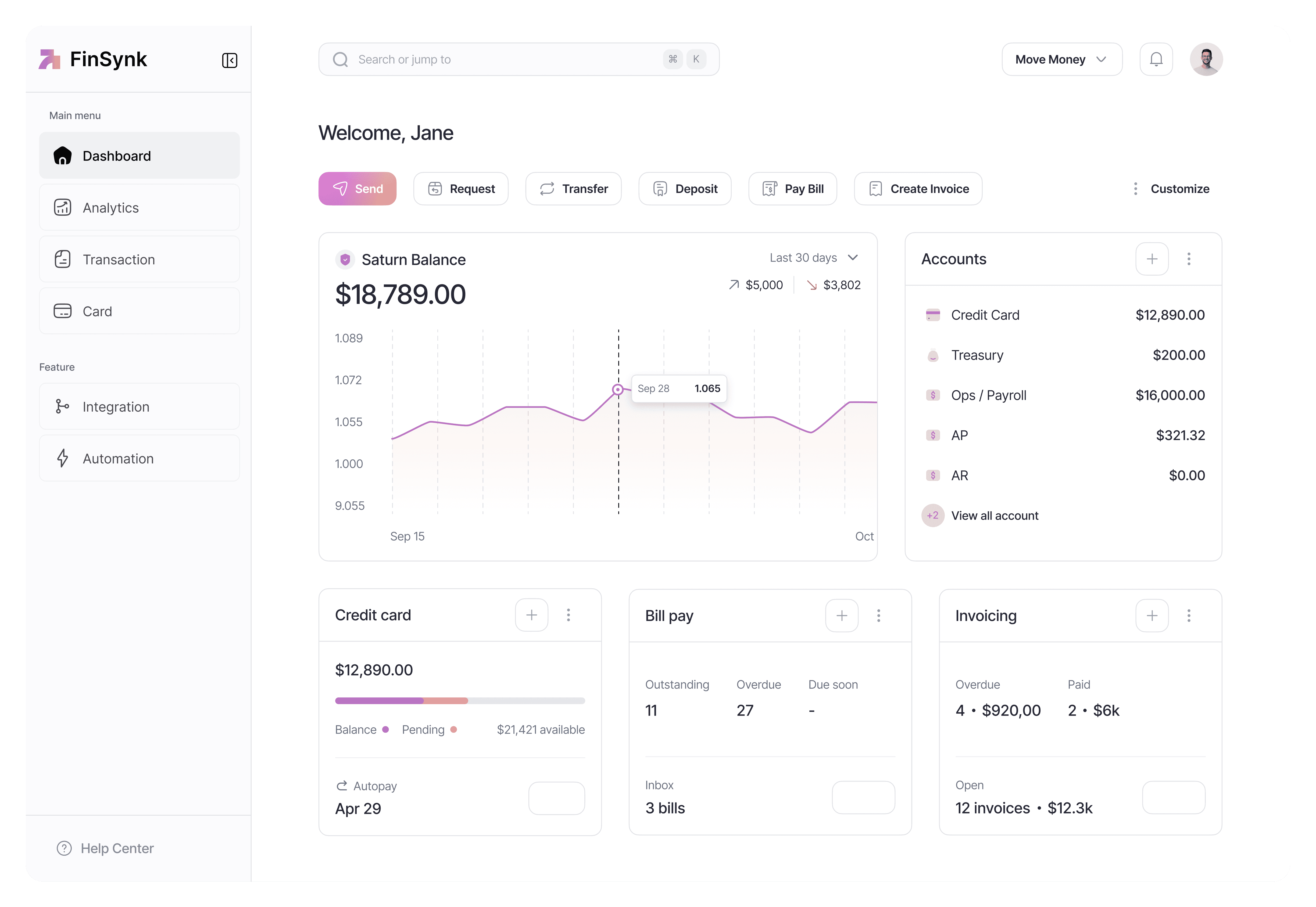Toggle the Inbox switch in Bill pay panel
The image size is (1316, 907).
click(864, 797)
